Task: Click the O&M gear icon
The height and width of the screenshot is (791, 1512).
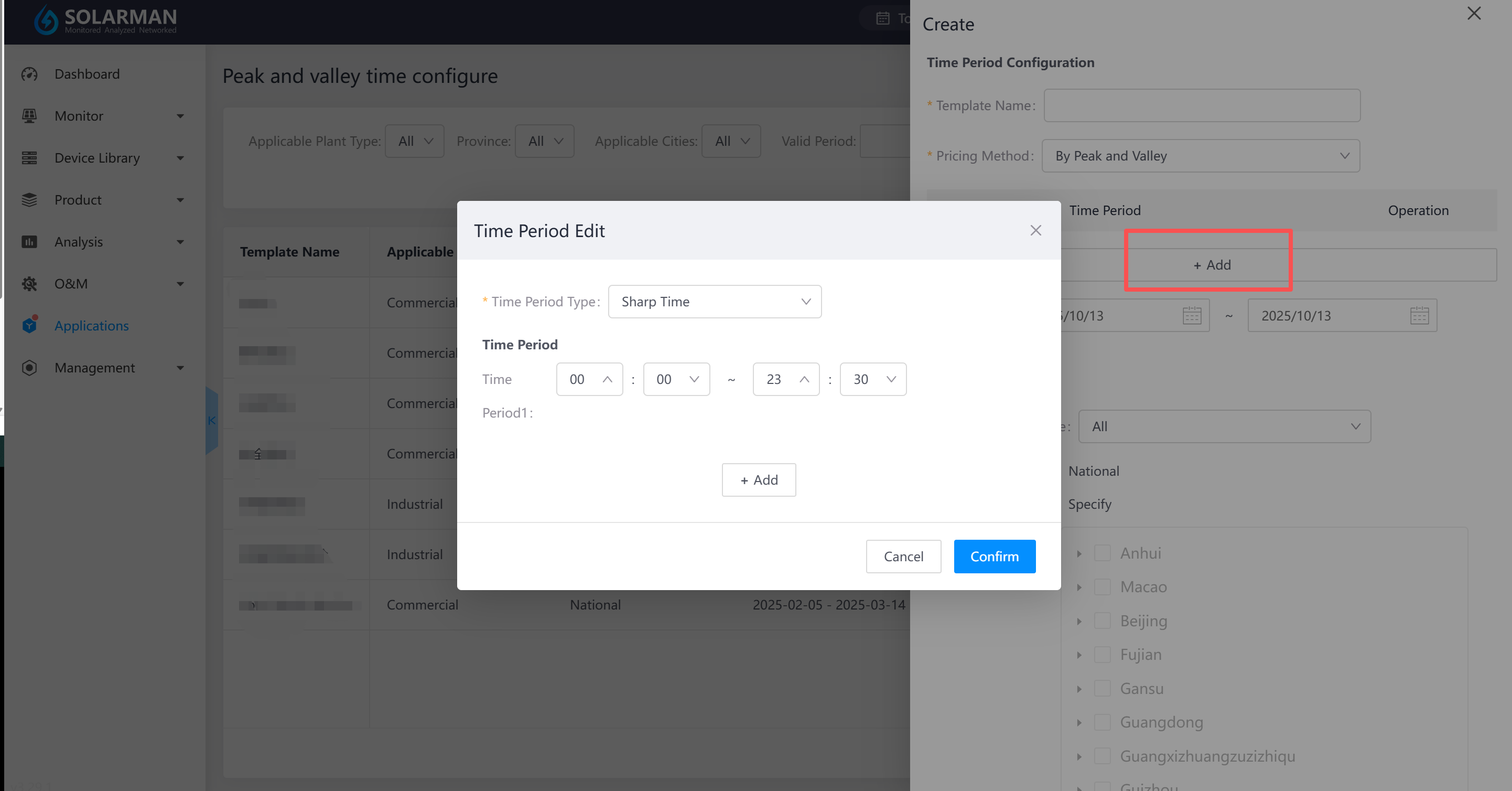Action: [x=29, y=284]
